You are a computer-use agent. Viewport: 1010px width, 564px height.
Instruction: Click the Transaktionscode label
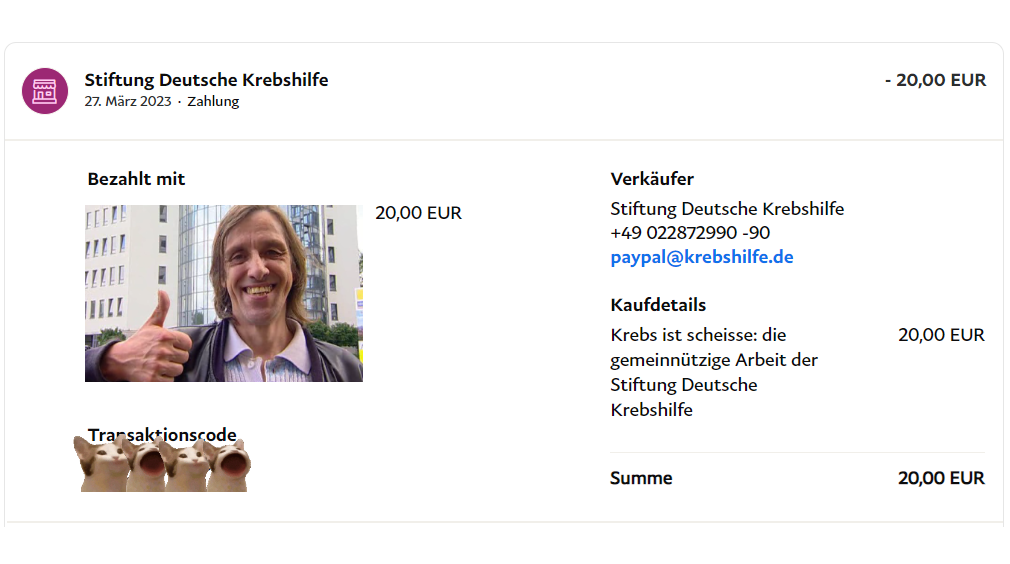click(x=162, y=435)
